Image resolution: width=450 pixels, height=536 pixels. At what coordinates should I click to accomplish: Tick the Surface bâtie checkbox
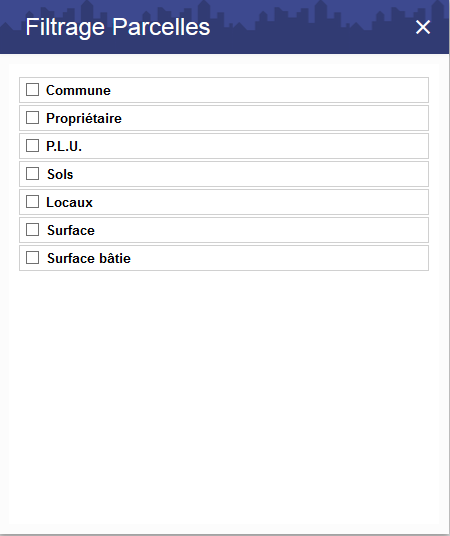coord(32,258)
